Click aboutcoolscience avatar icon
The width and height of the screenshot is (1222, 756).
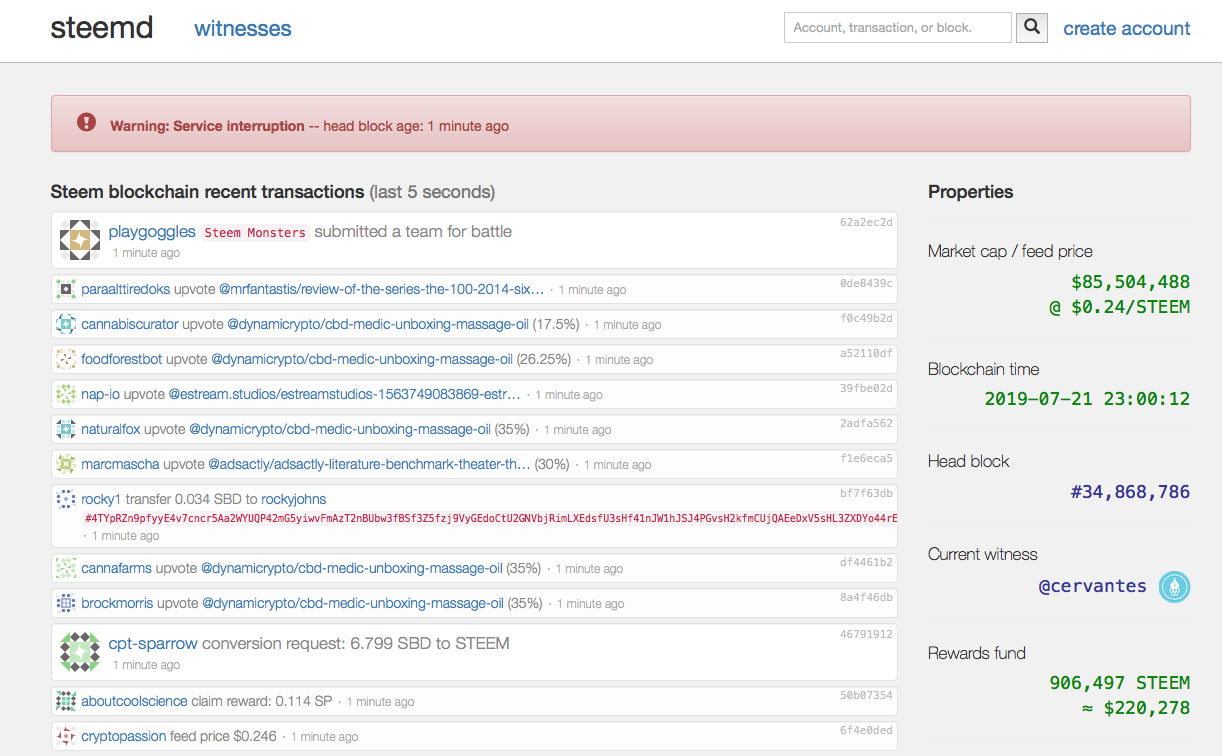(x=66, y=701)
